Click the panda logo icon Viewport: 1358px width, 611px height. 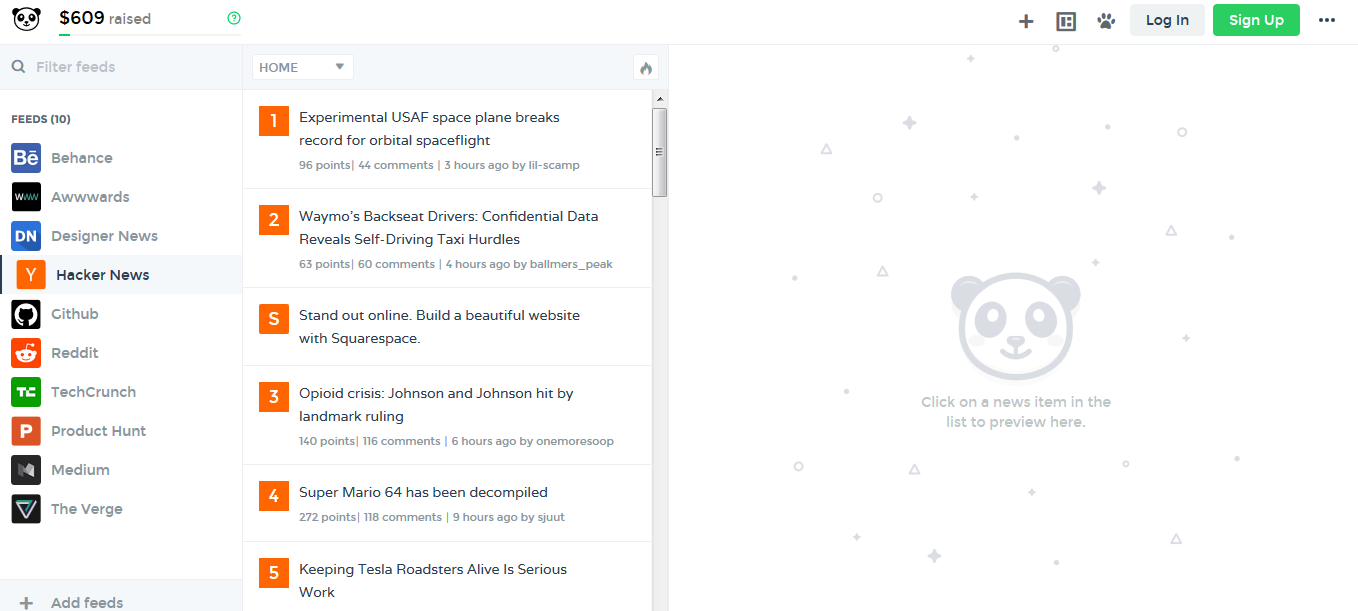26,20
